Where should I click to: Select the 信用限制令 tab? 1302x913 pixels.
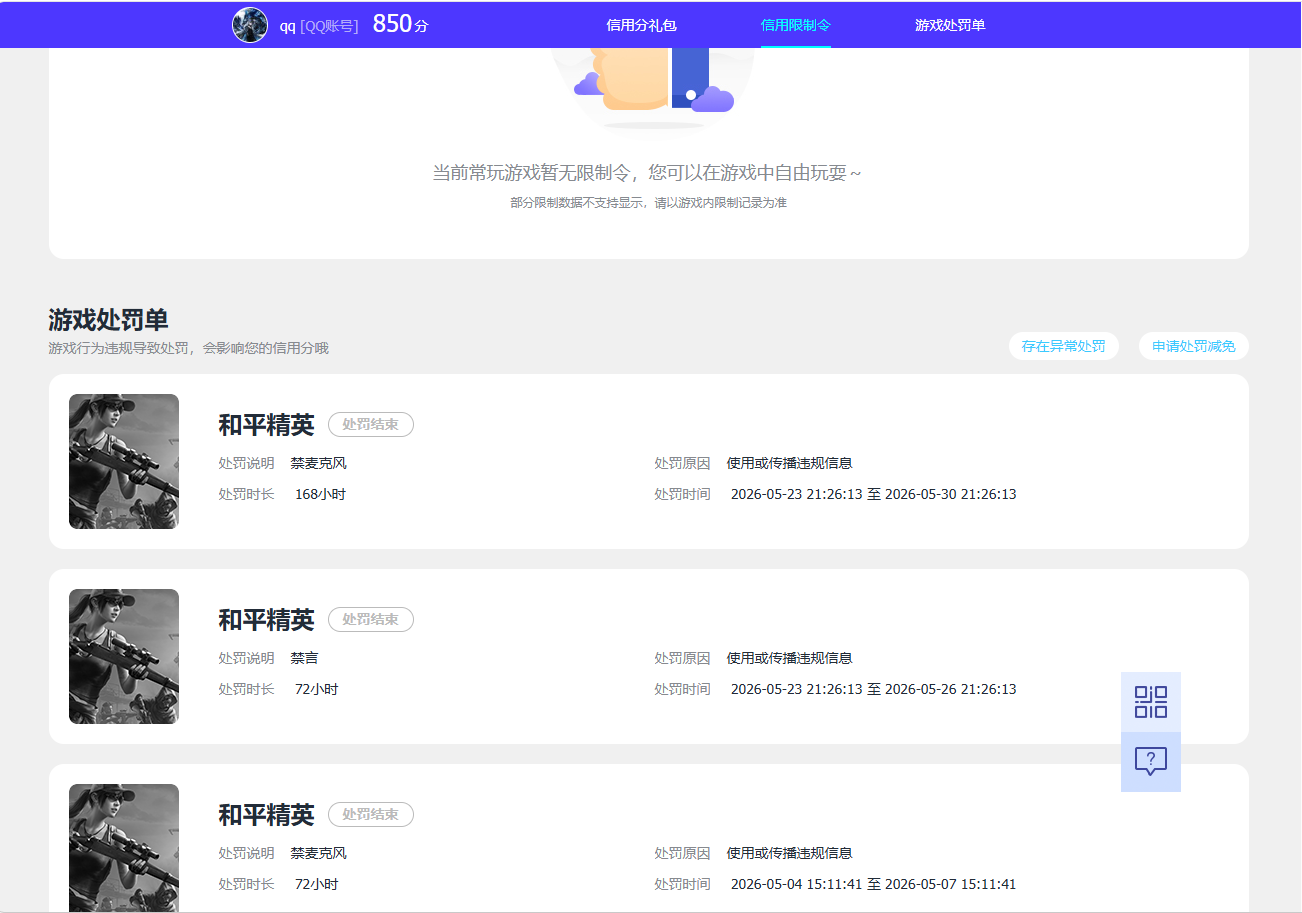(796, 25)
